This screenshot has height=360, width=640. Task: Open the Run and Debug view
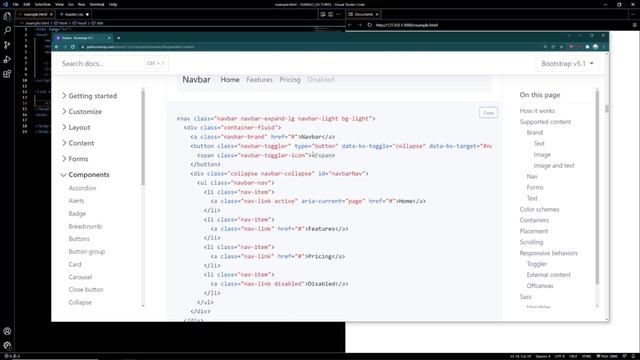click(7, 59)
